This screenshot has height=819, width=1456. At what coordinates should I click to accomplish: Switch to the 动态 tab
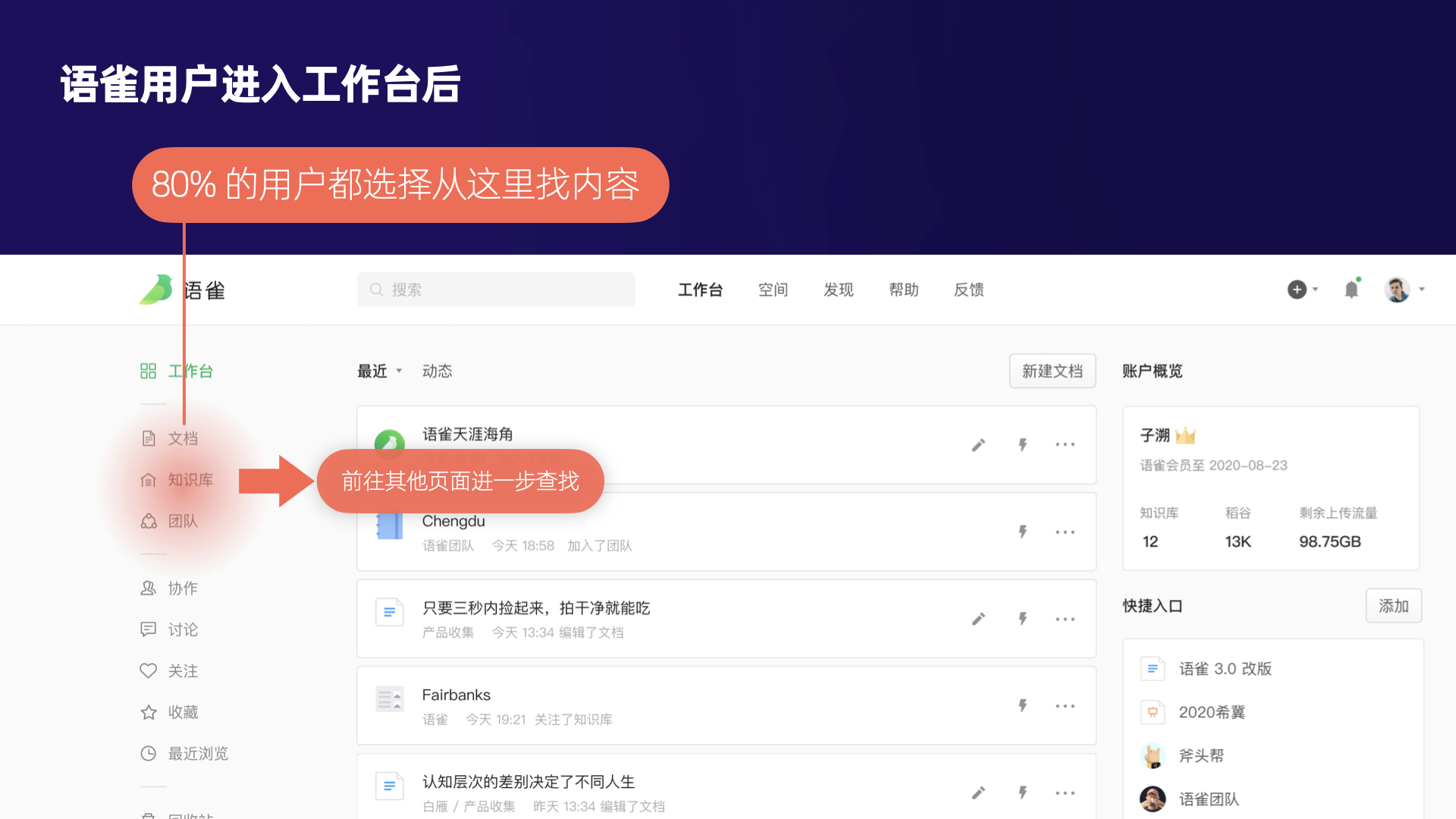[x=437, y=371]
